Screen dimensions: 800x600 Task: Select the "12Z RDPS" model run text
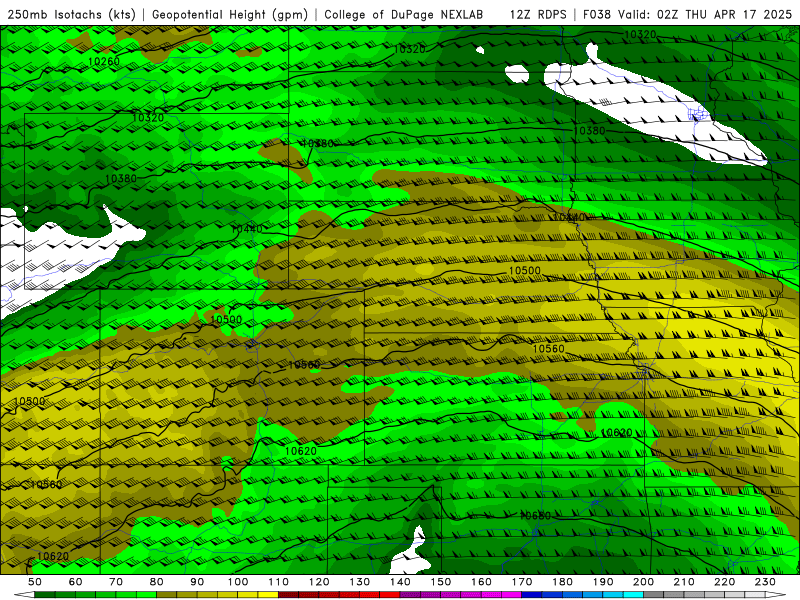pos(538,14)
